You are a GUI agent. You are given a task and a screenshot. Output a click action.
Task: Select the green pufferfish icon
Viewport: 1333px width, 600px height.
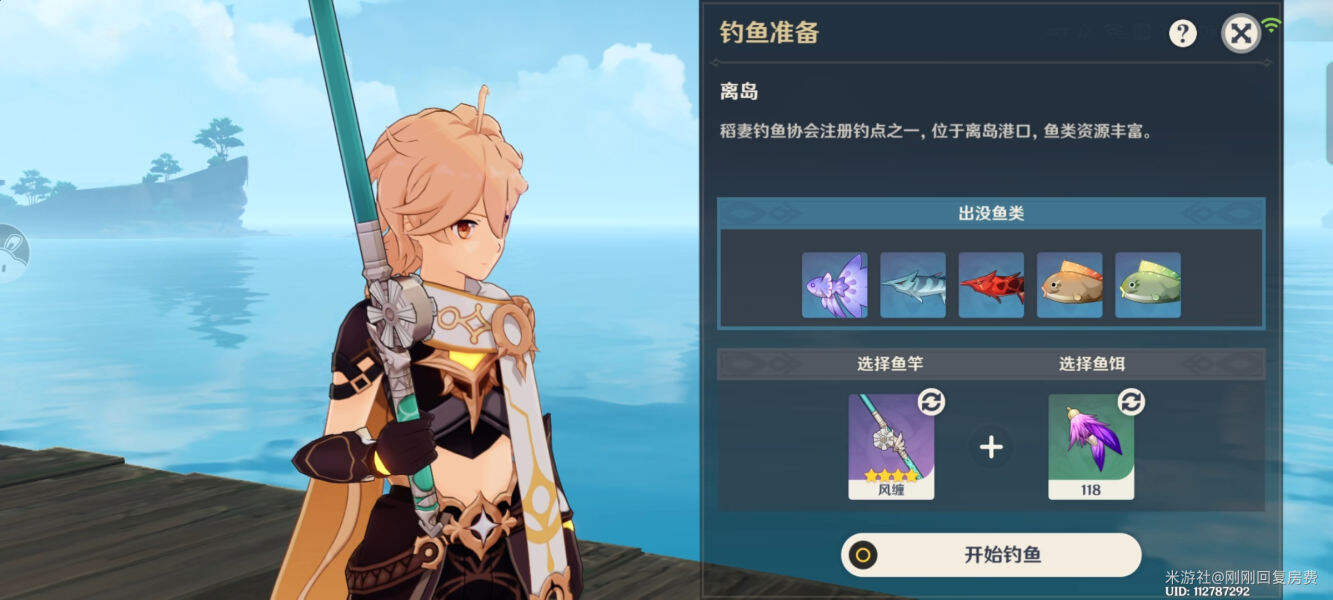point(1148,285)
